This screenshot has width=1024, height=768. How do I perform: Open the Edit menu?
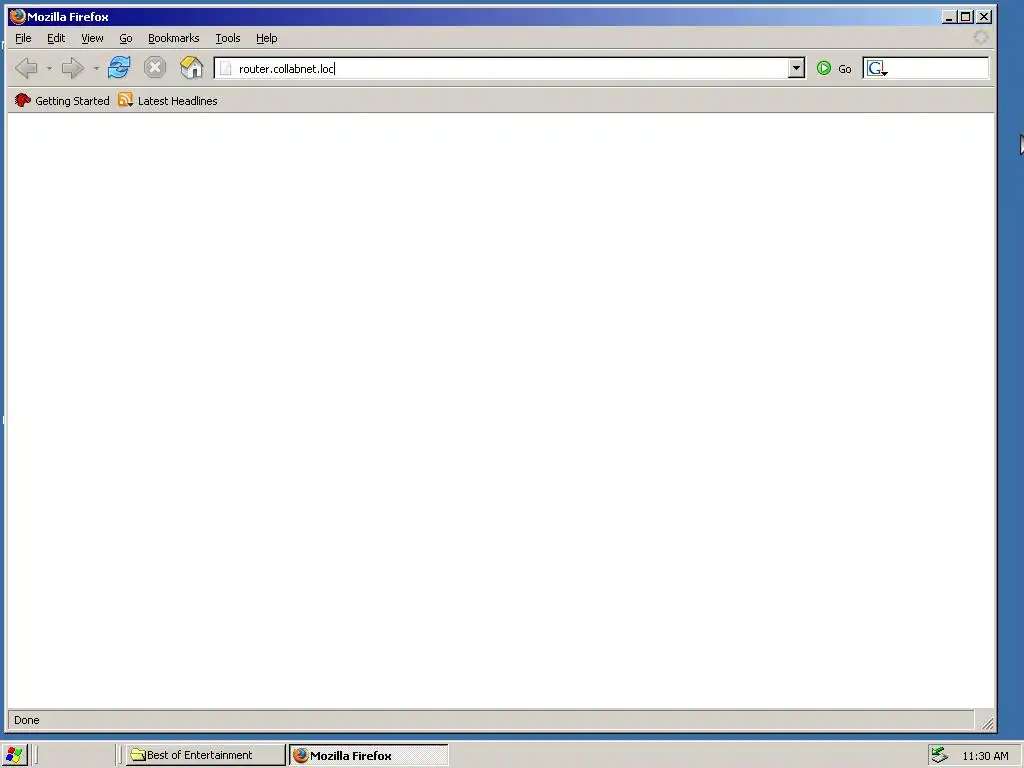(56, 38)
